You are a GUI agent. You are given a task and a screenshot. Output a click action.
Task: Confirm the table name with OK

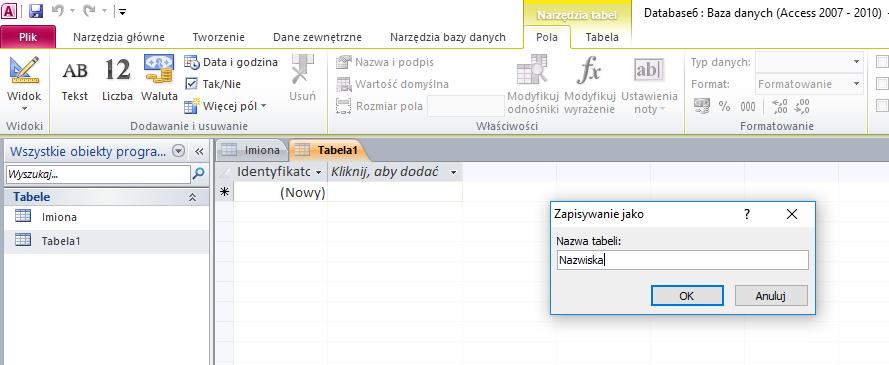click(687, 295)
